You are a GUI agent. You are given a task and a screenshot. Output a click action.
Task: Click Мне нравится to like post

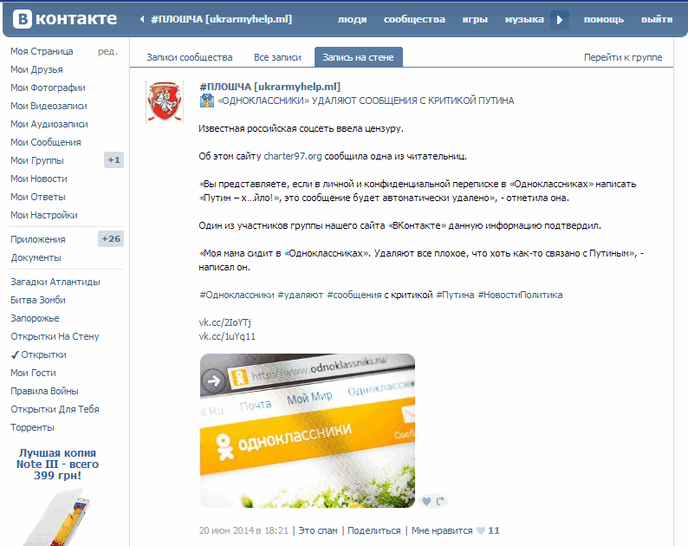[442, 531]
